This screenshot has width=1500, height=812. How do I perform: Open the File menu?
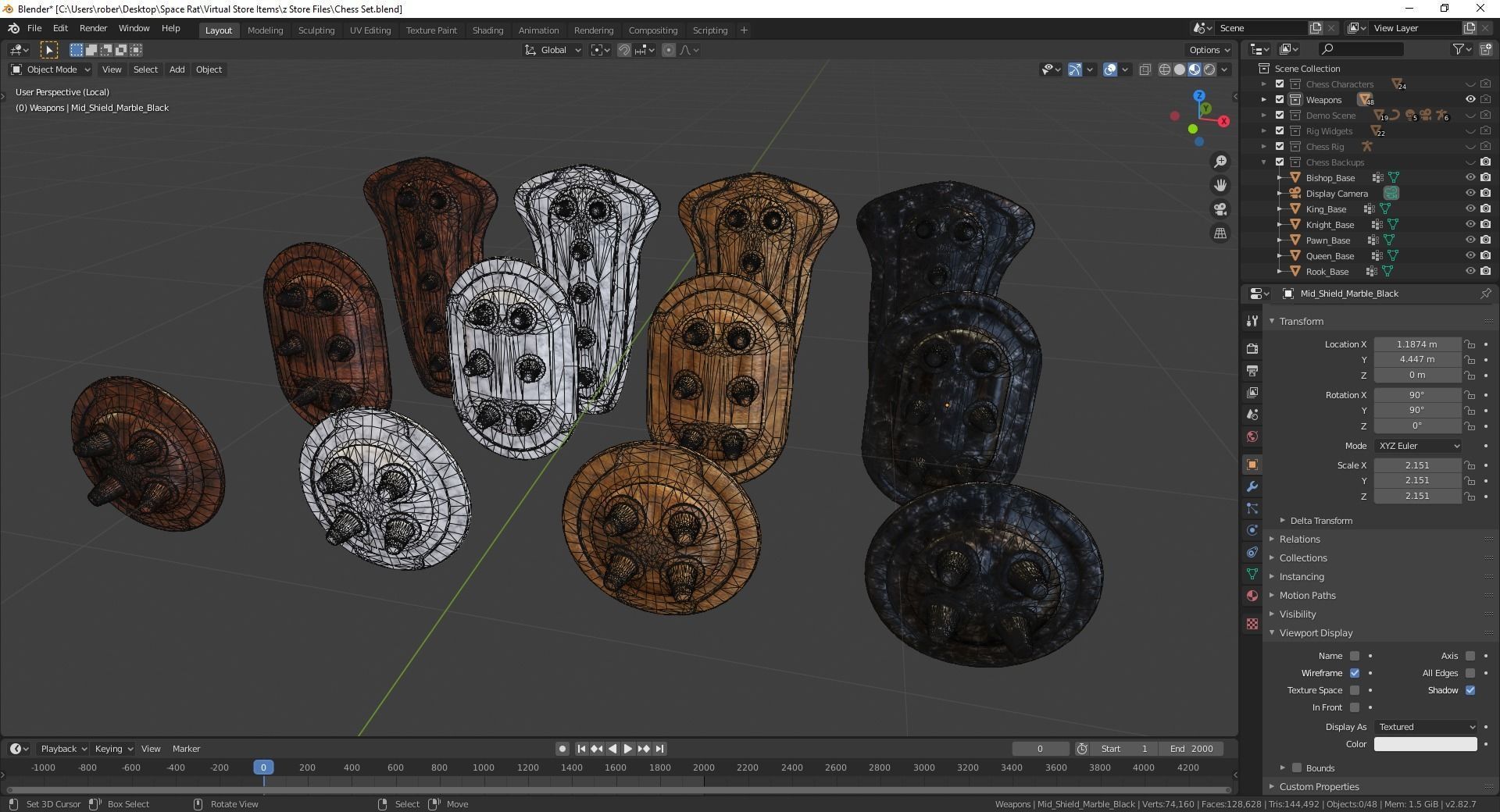coord(34,28)
